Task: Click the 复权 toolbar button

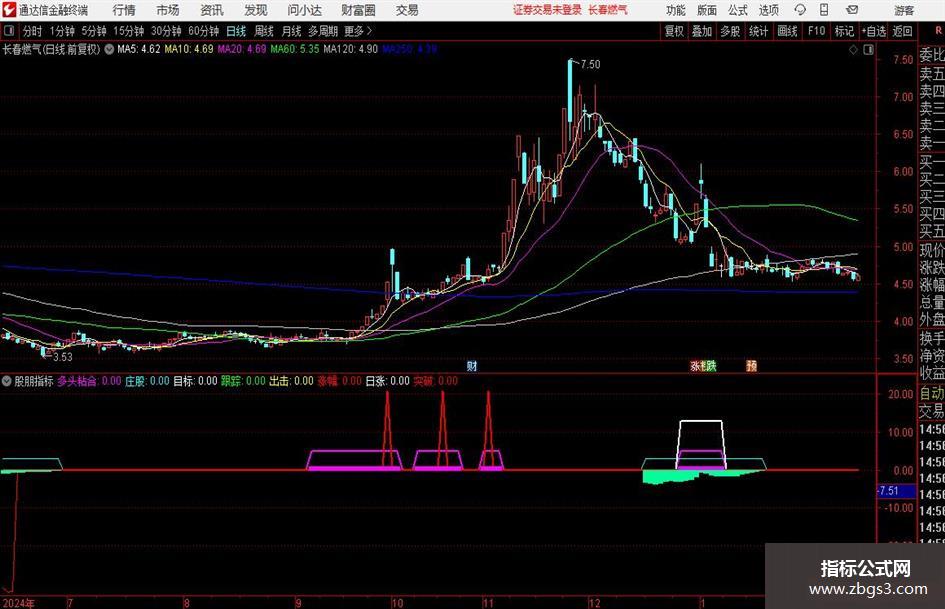Action: [674, 31]
